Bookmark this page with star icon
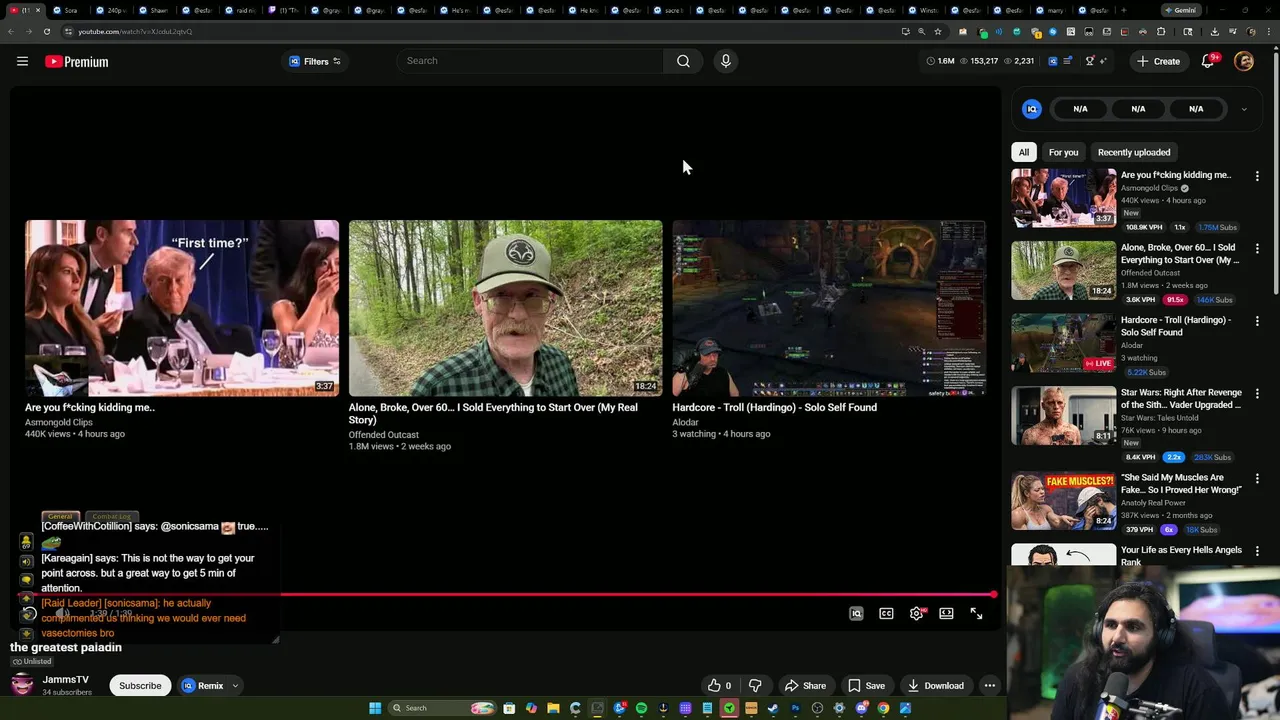 point(938,31)
